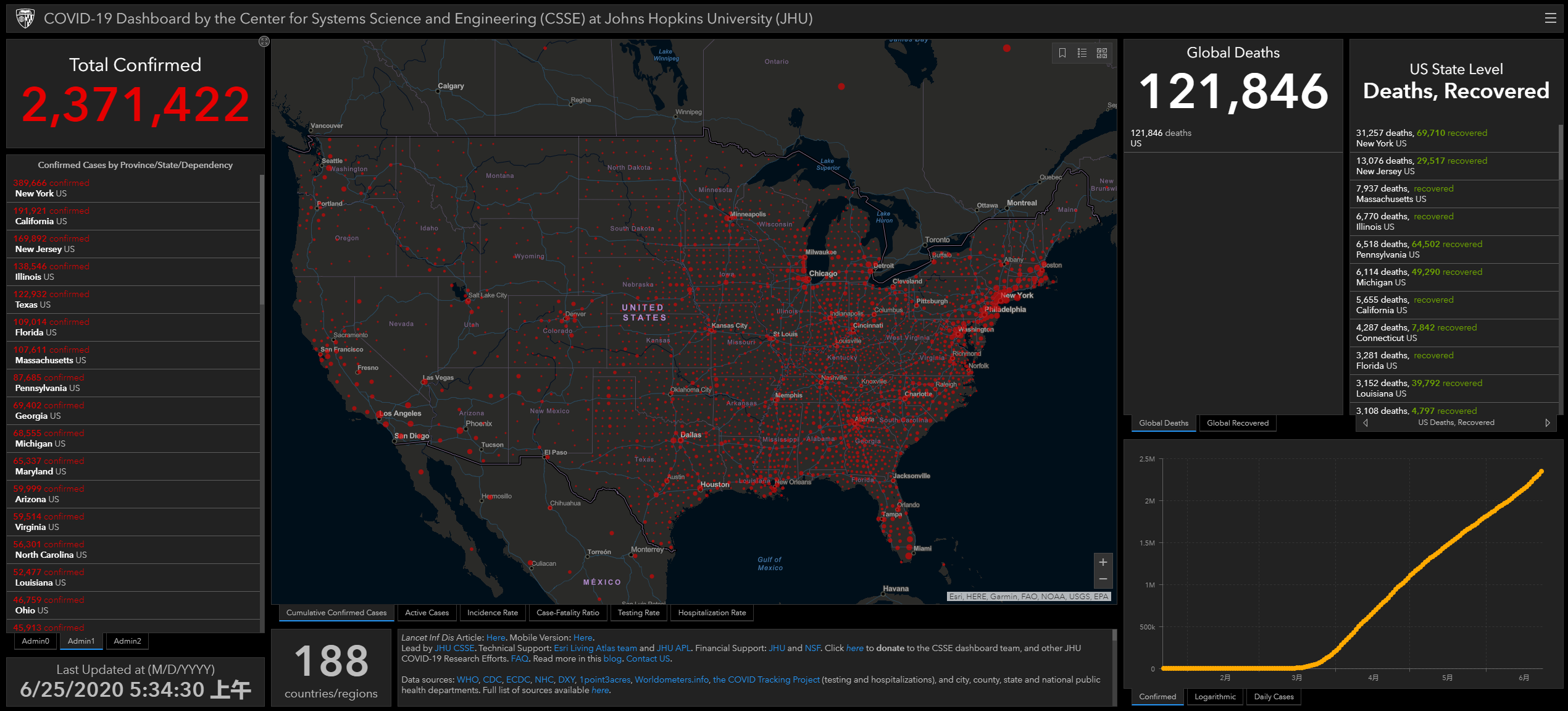Viewport: 1568px width, 711px height.
Task: Open the FAQ link
Action: click(519, 658)
